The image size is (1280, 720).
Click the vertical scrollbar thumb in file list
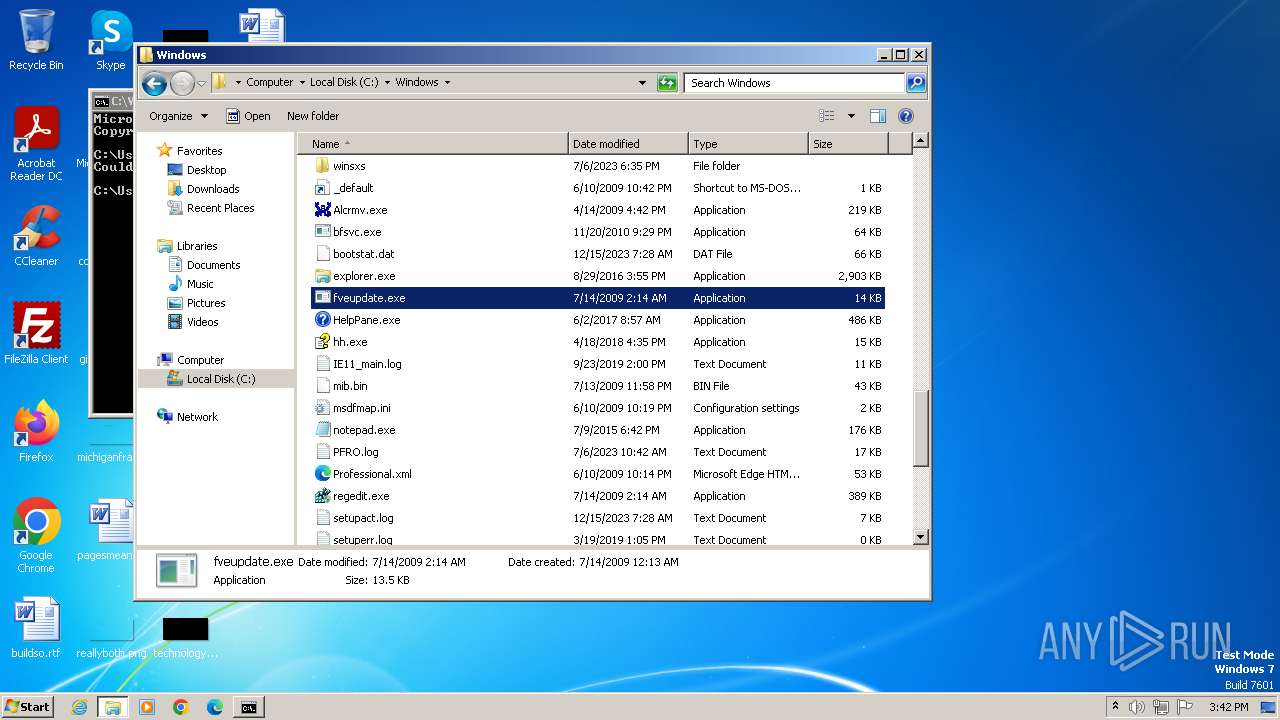pyautogui.click(x=921, y=427)
